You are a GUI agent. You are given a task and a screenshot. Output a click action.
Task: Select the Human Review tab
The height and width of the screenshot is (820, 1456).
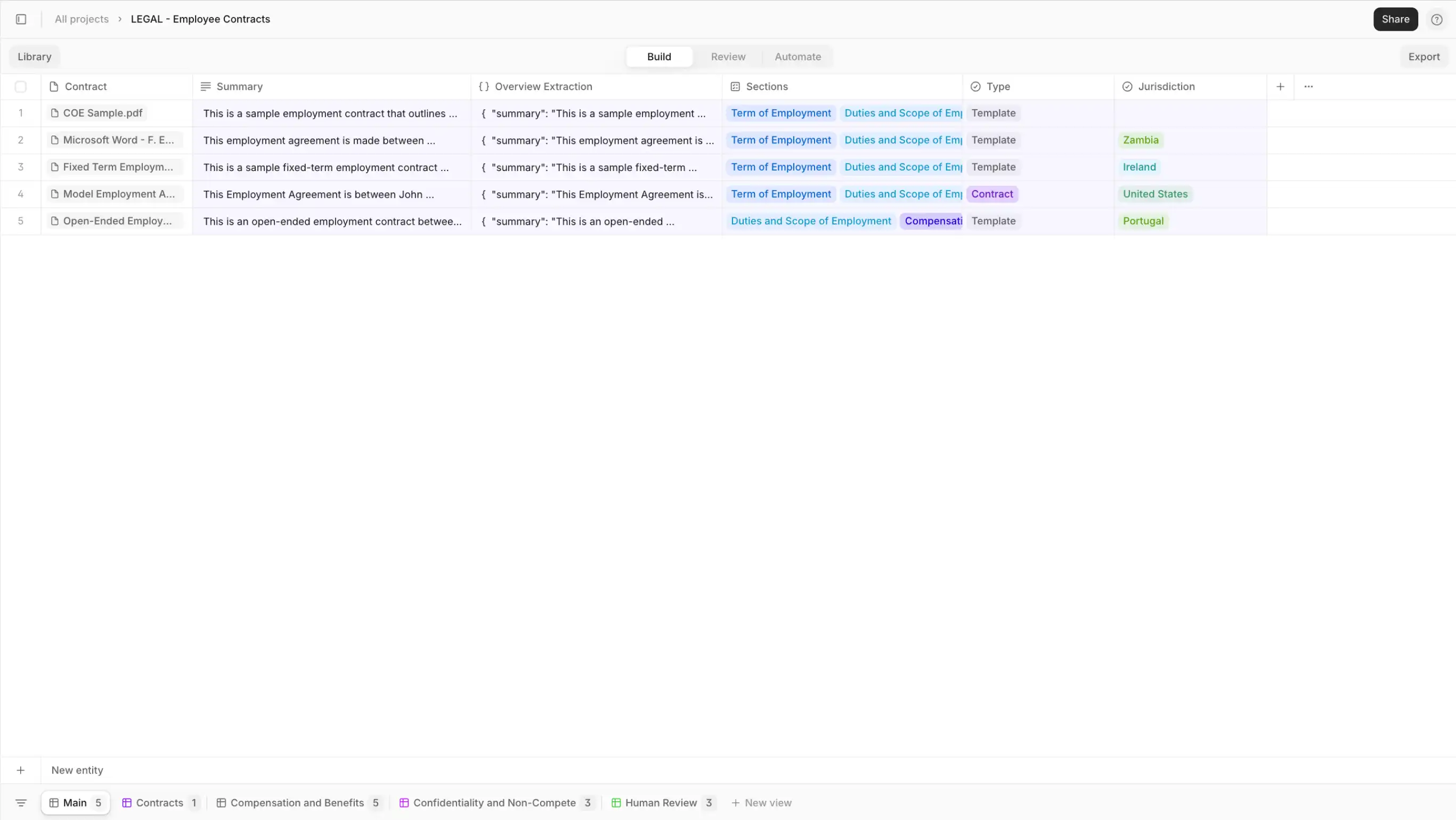(x=661, y=802)
